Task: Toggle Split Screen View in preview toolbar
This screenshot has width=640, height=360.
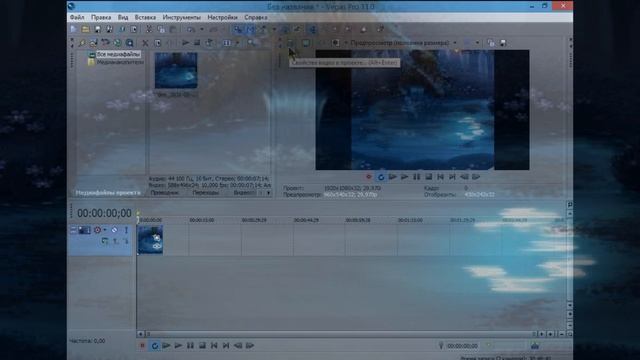Action: pyautogui.click(x=336, y=43)
